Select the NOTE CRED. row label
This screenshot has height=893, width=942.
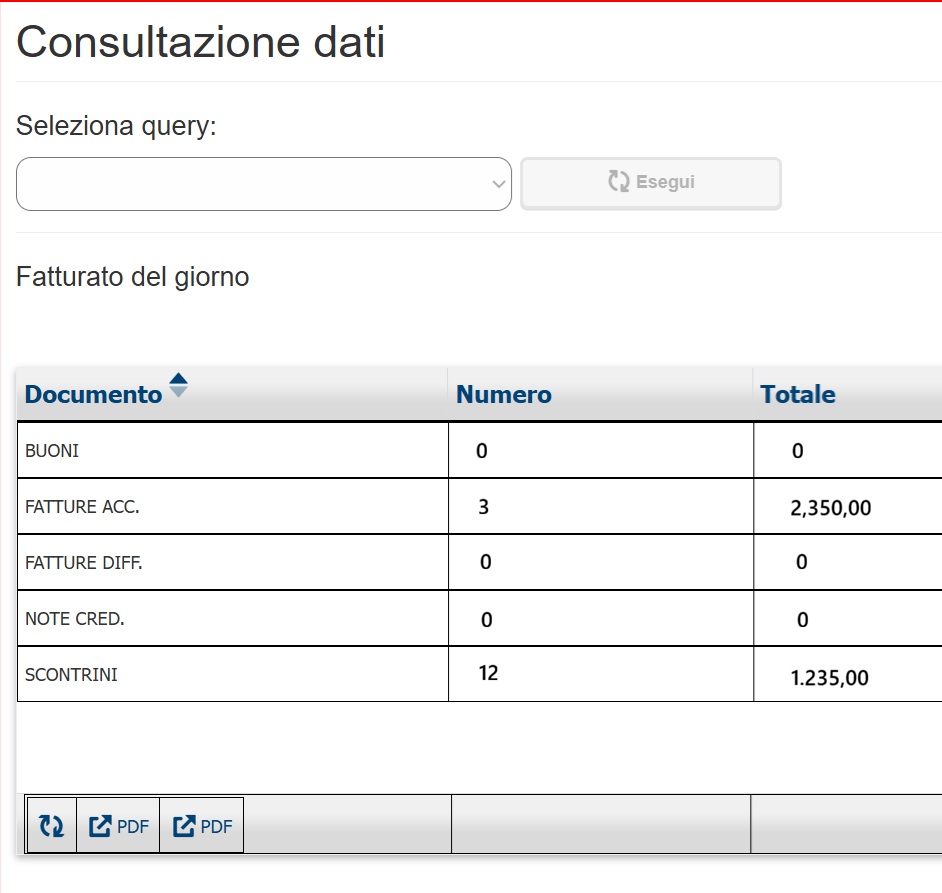click(x=75, y=618)
